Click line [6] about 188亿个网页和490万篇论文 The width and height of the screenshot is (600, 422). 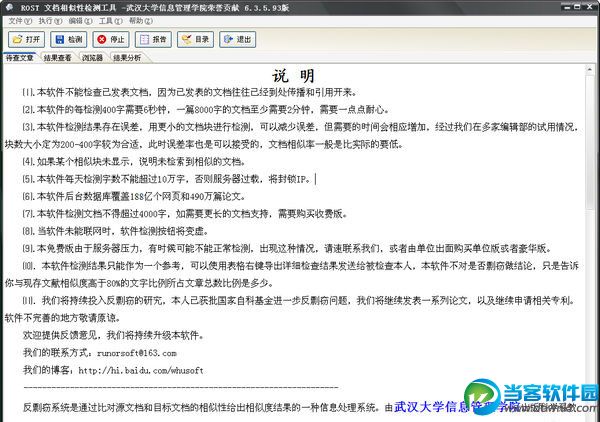point(134,196)
